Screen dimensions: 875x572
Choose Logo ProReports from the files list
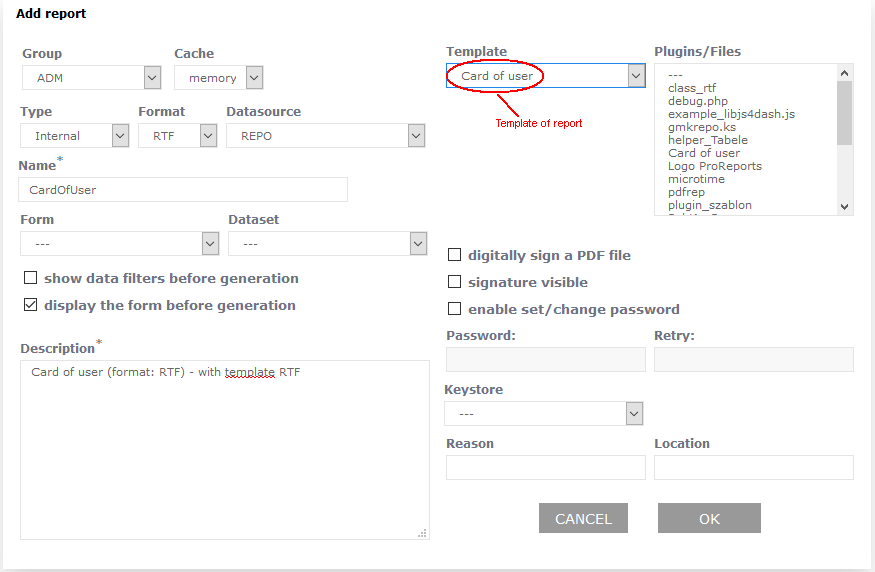(x=714, y=166)
